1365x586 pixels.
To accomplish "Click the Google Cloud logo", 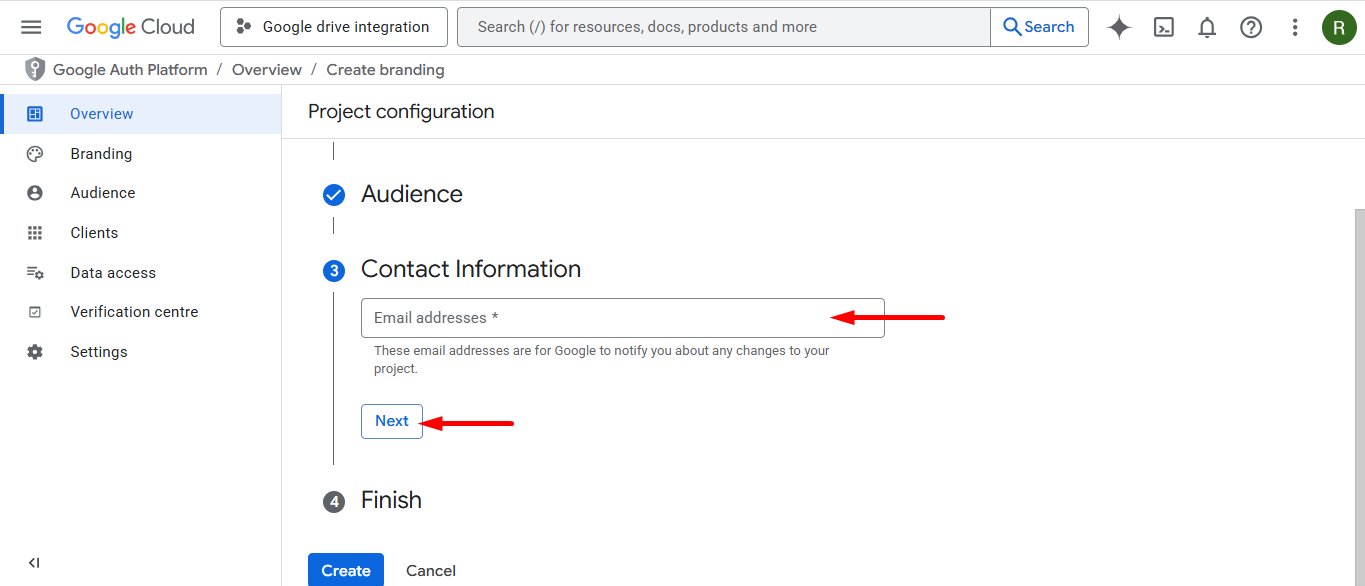I will point(131,27).
